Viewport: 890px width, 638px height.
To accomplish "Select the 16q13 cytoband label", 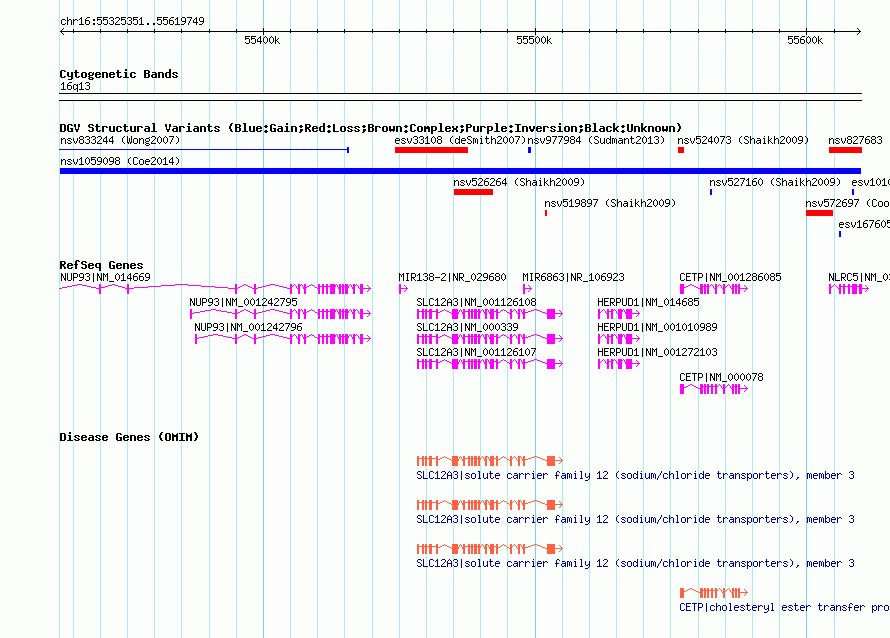I will [x=75, y=86].
